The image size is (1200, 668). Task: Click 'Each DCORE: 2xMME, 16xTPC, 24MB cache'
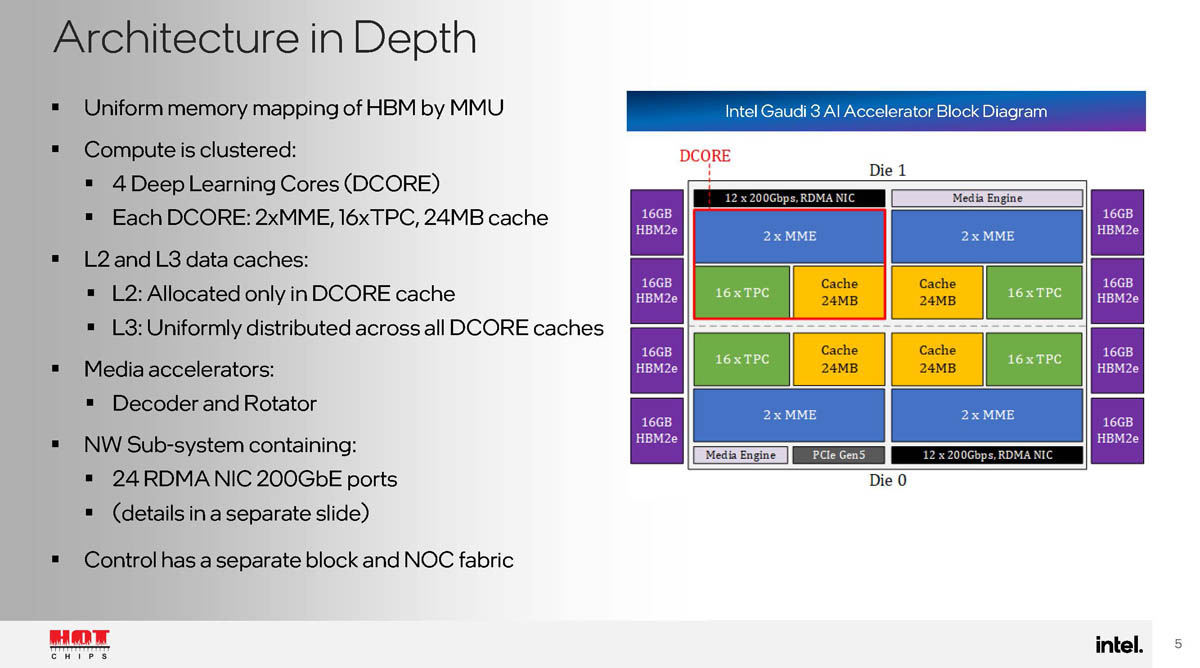330,217
